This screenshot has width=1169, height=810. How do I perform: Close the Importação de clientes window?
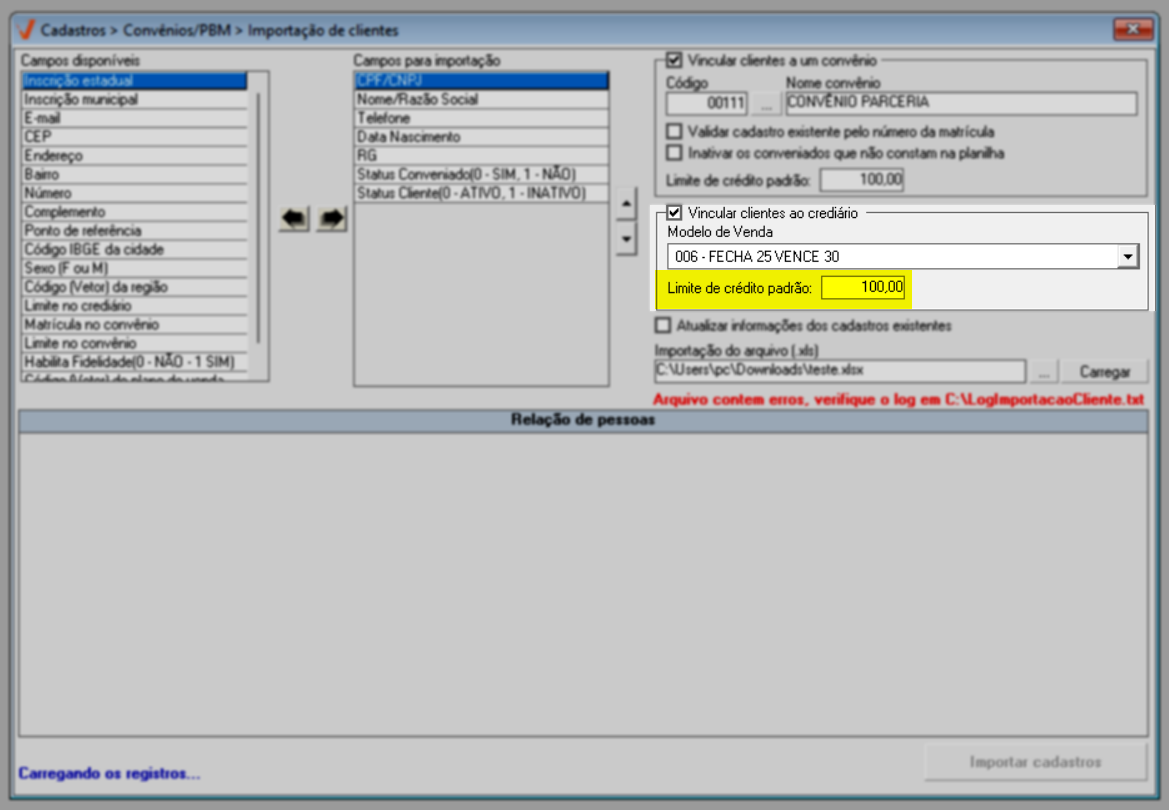1132,29
